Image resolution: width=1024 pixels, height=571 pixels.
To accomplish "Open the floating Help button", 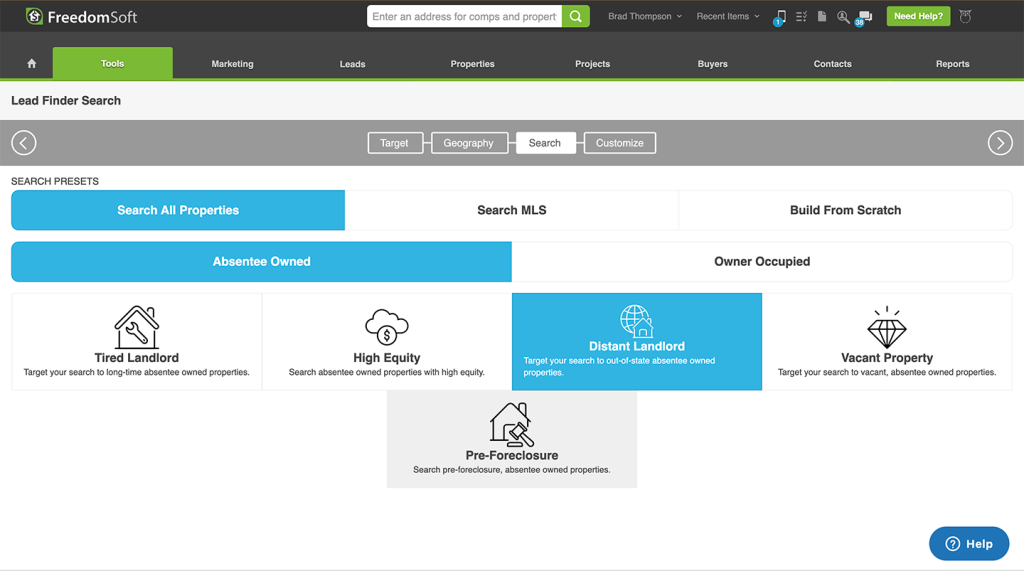I will tap(969, 544).
